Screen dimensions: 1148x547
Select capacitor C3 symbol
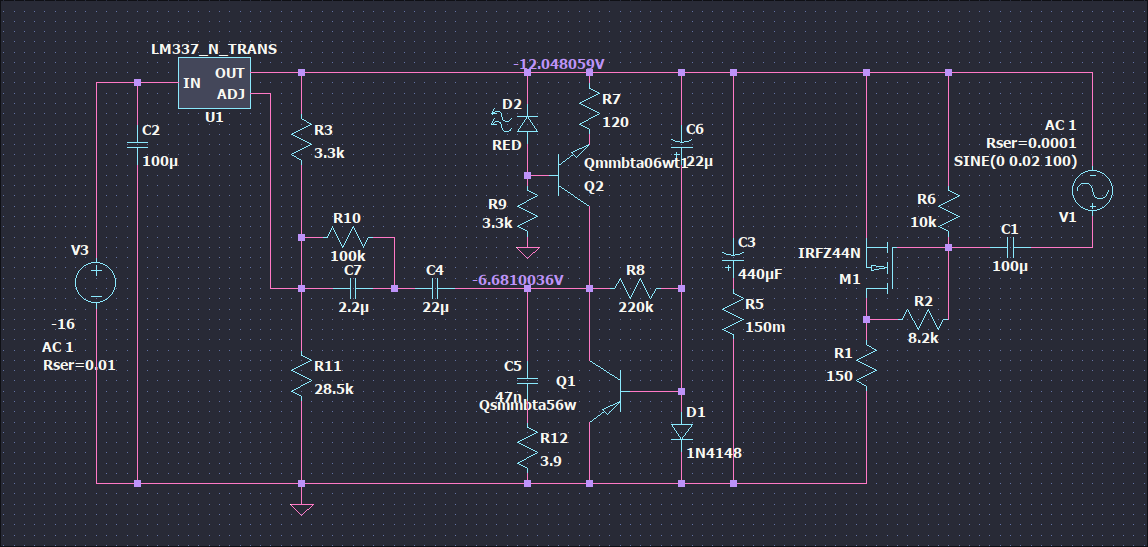[x=733, y=260]
